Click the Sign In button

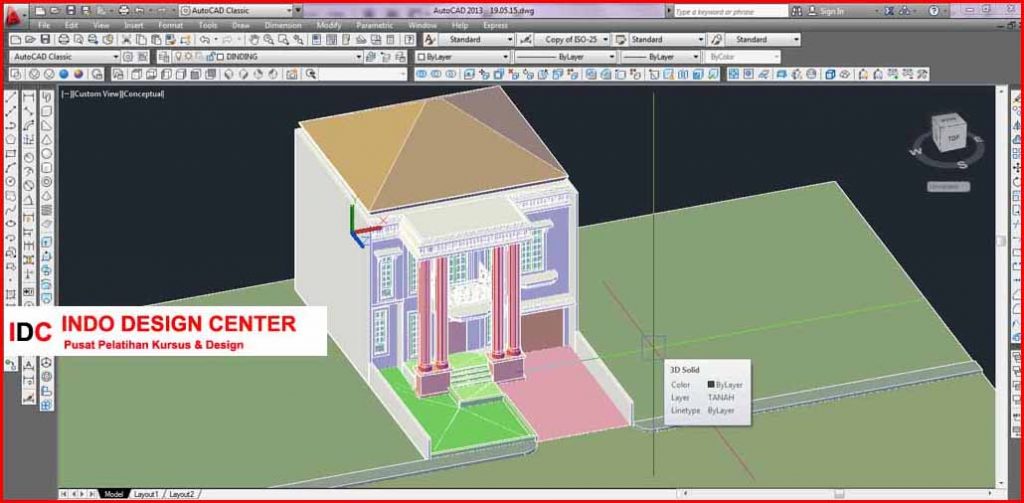click(x=825, y=11)
